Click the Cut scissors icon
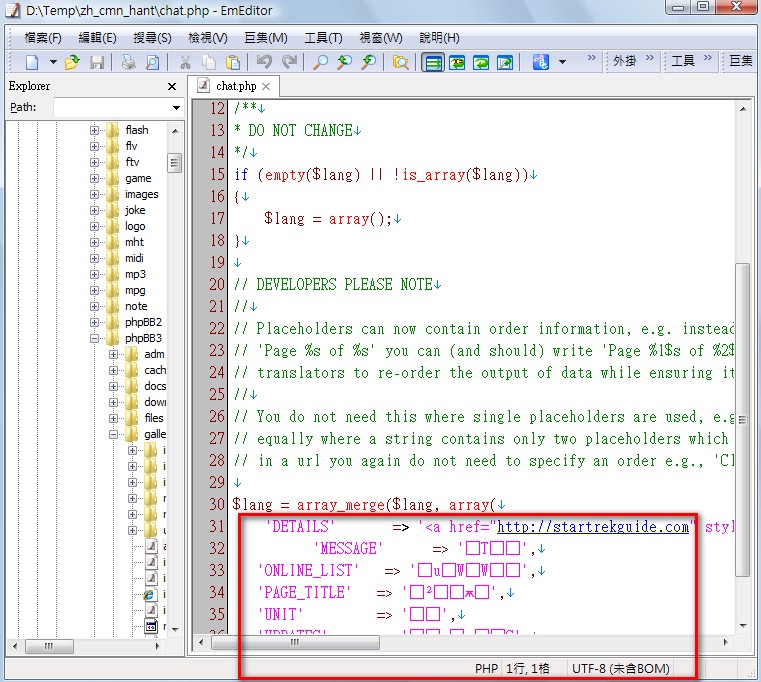 [185, 62]
